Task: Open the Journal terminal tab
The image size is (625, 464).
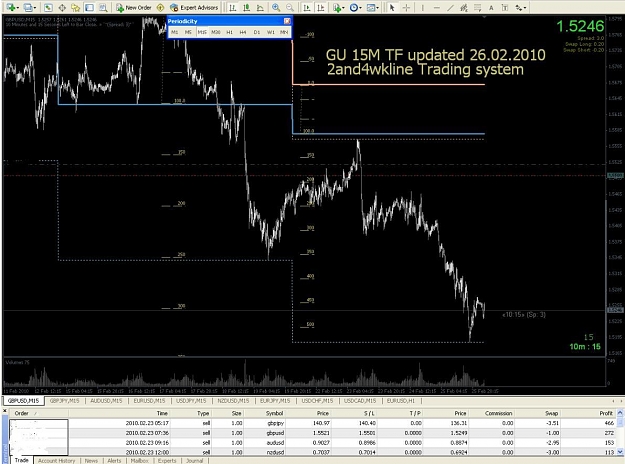Action: (195, 460)
